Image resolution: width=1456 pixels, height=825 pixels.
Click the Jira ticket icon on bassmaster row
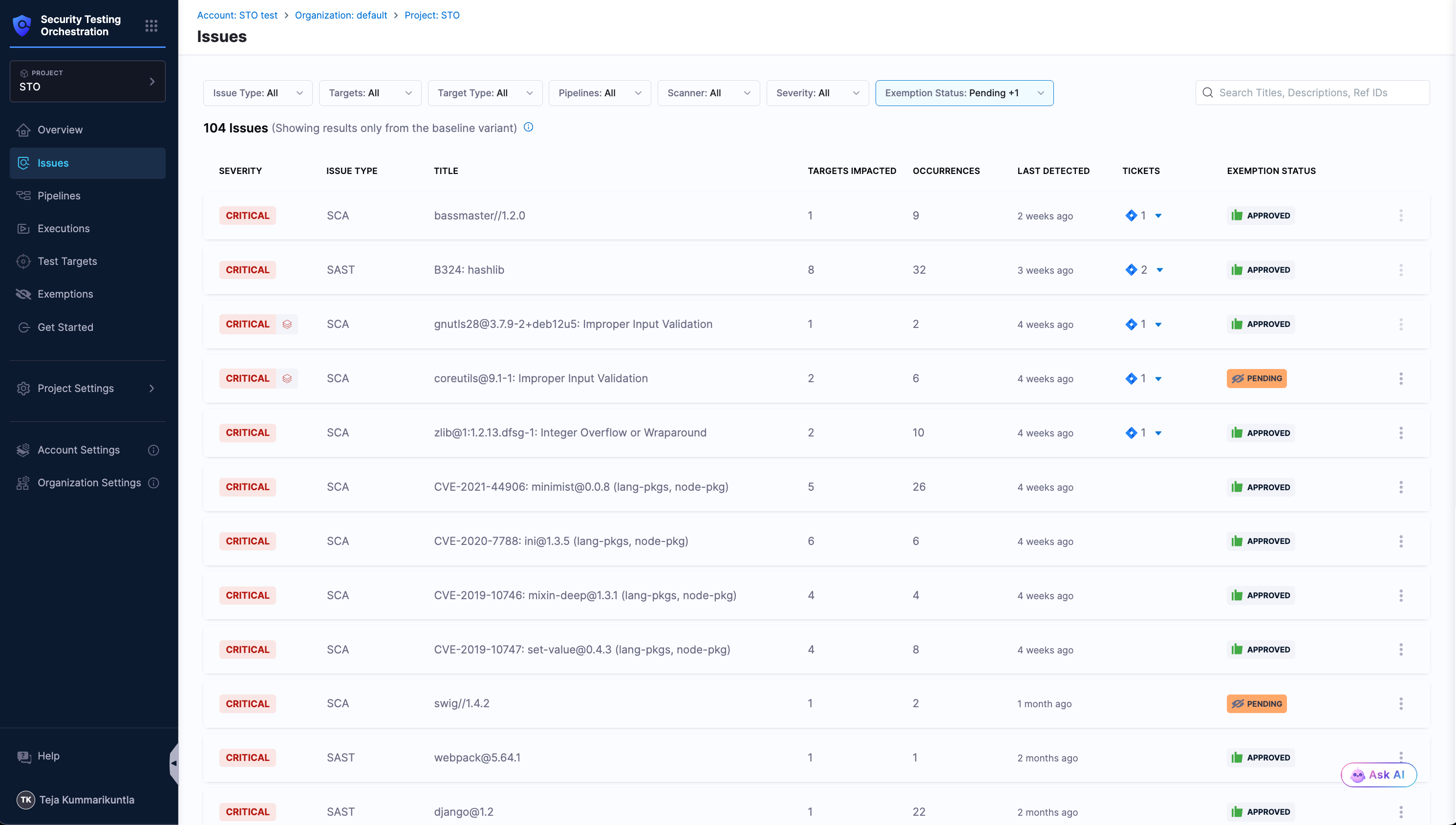[x=1131, y=216]
